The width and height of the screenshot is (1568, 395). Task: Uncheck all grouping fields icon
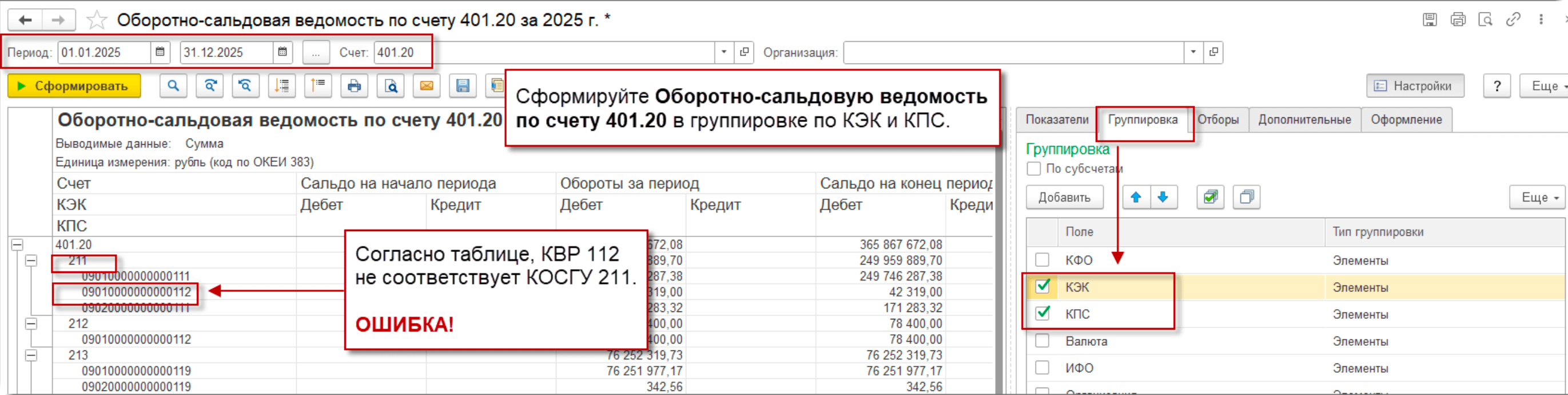click(1247, 197)
